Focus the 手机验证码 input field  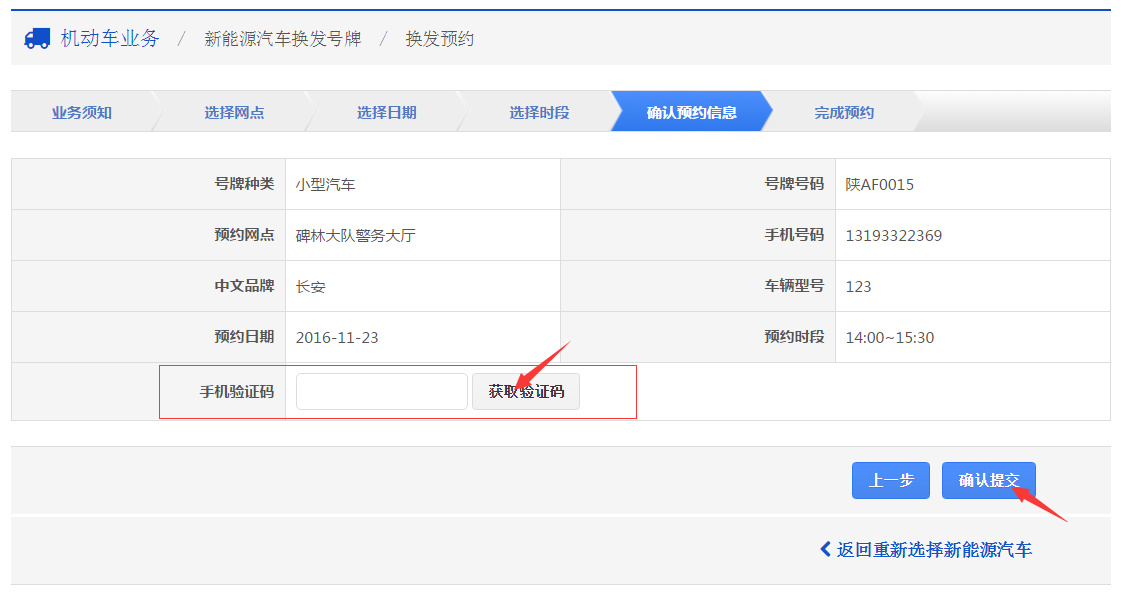(381, 392)
